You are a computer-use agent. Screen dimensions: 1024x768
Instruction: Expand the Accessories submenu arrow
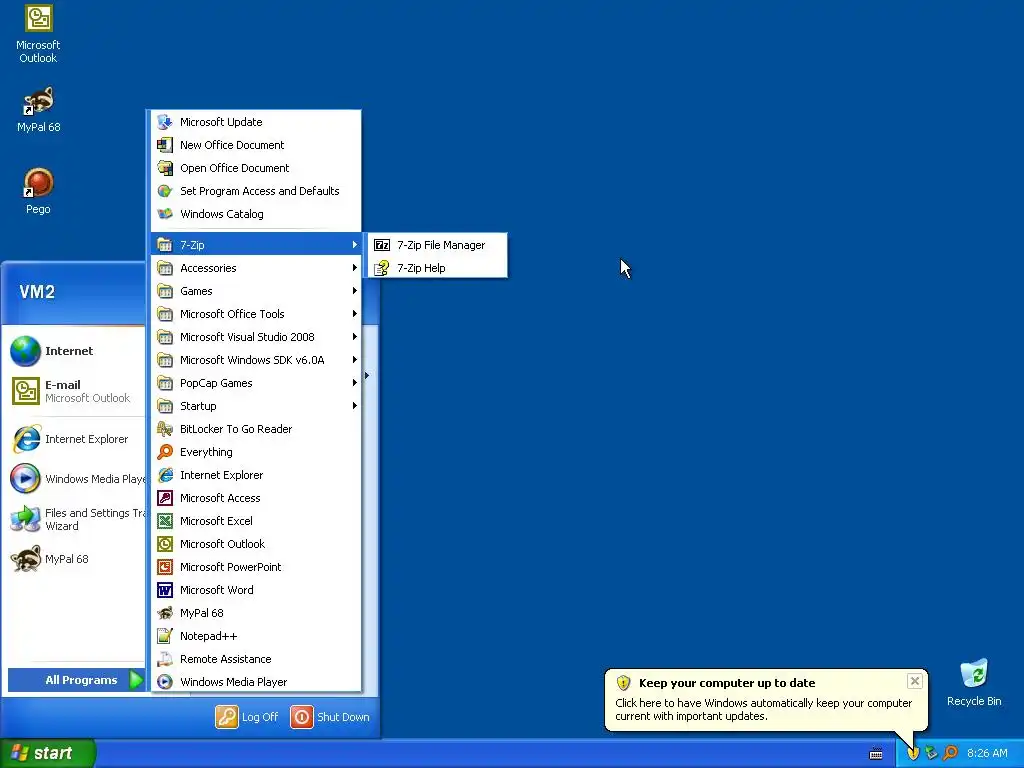pos(355,268)
